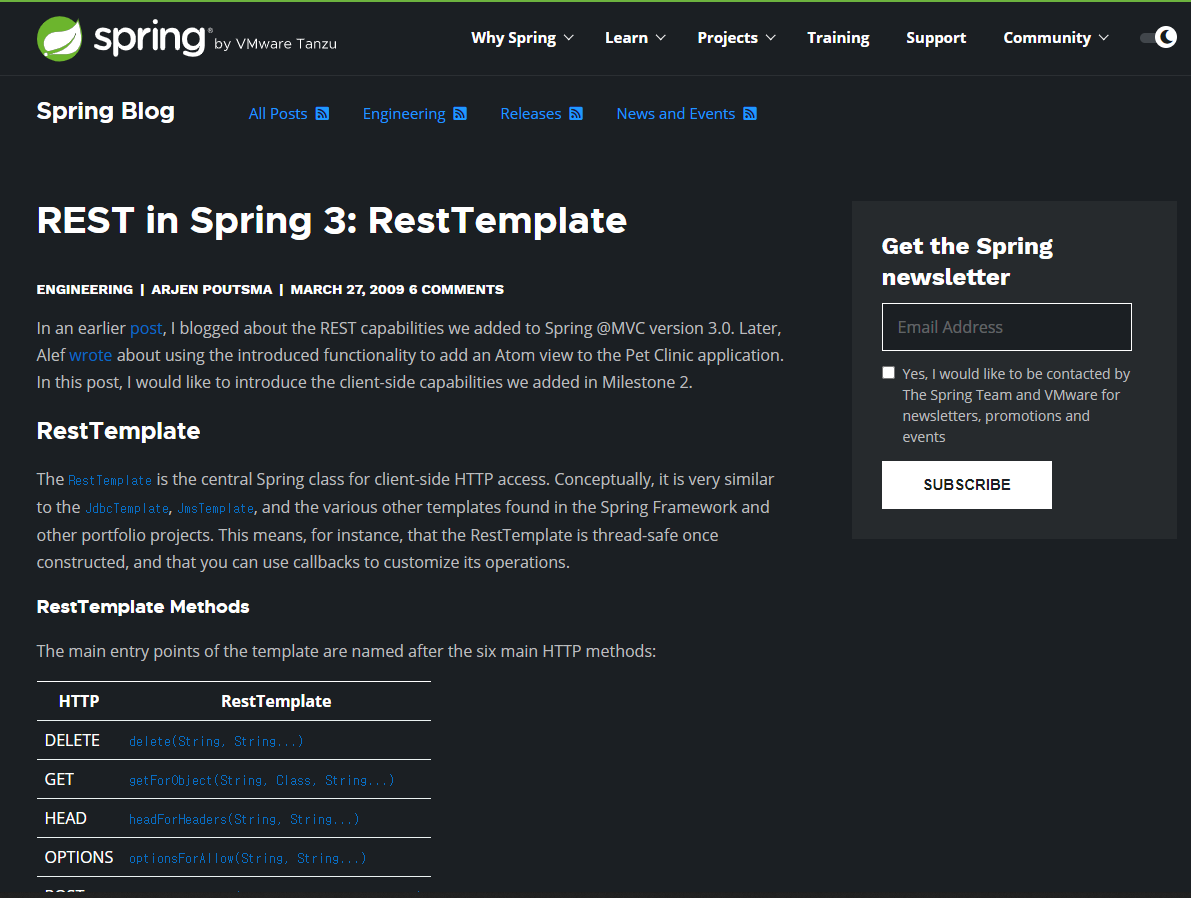This screenshot has width=1191, height=898.
Task: Click the 6 COMMENTS text
Action: click(x=456, y=289)
